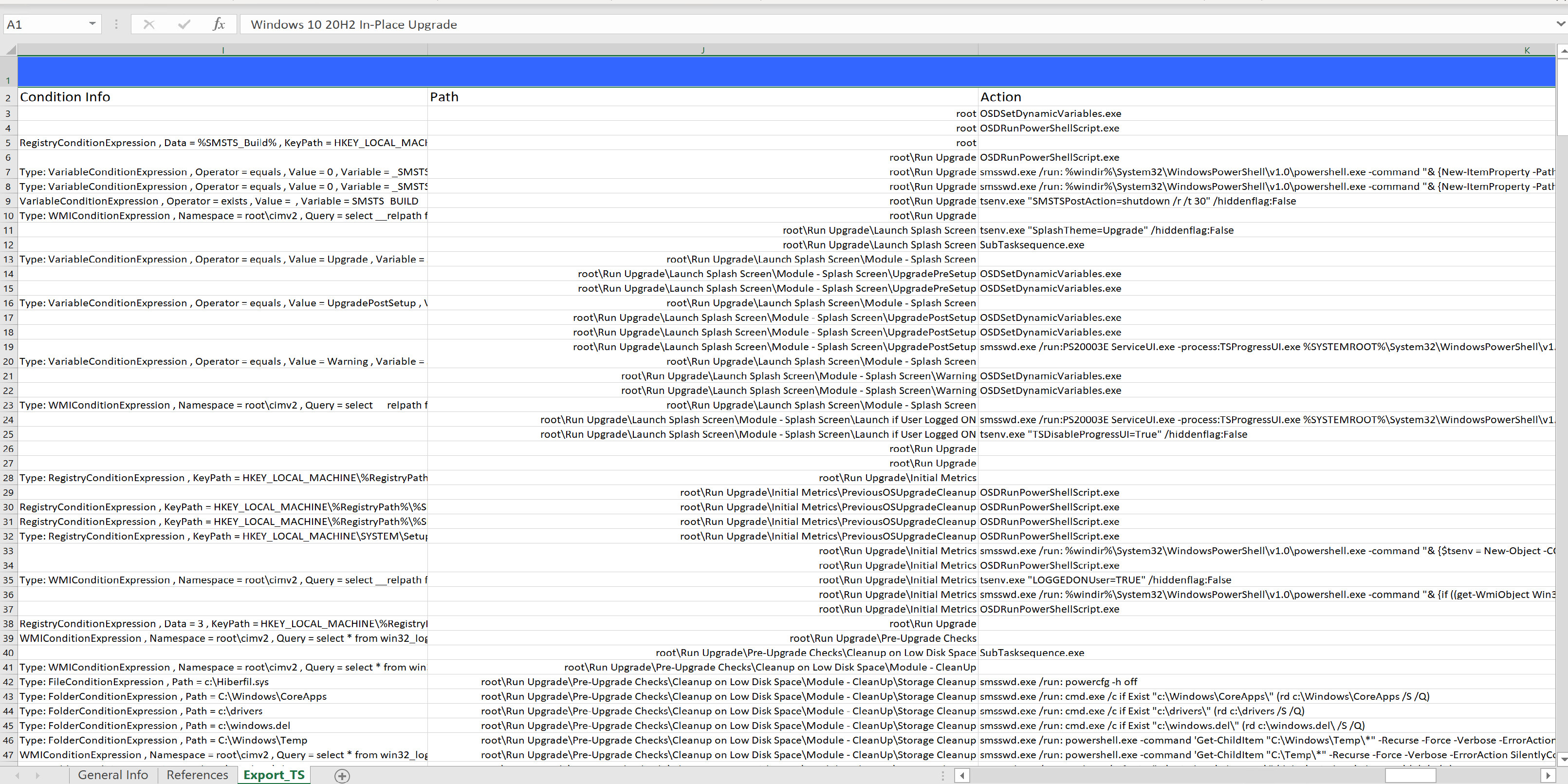The width and height of the screenshot is (1568, 784).
Task: Click the Enter checkmark icon
Action: point(184,24)
